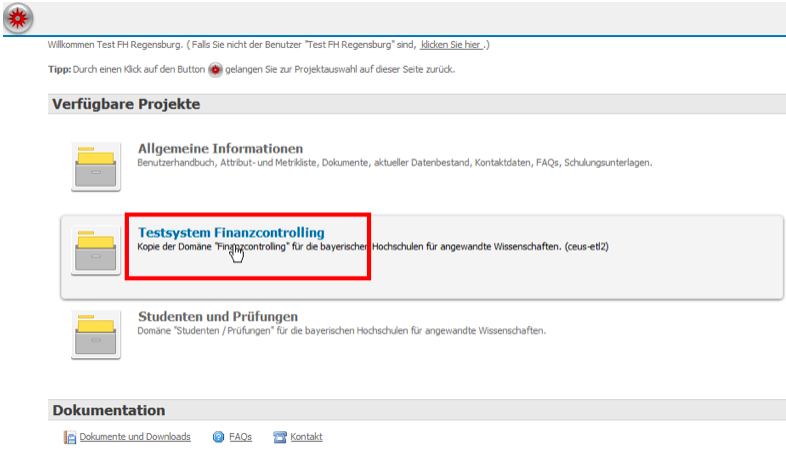Screen dimensions: 786x458
Task: Click the folder icon beside Testsystem Finanzcontrolling
Action: pos(96,250)
